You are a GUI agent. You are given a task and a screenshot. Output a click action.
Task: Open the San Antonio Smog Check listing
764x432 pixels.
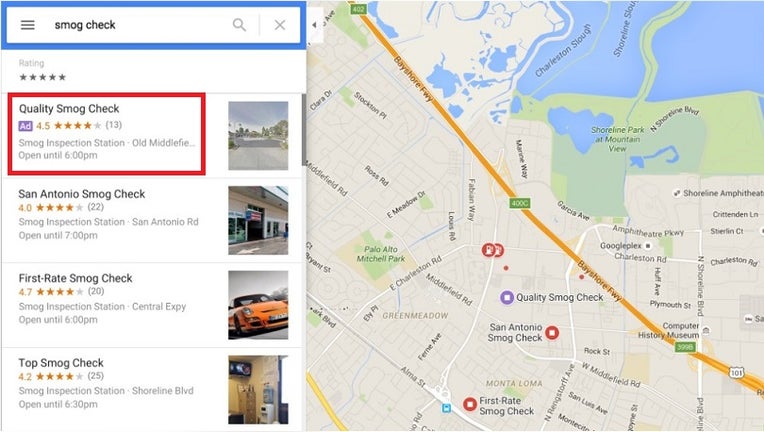click(153, 220)
